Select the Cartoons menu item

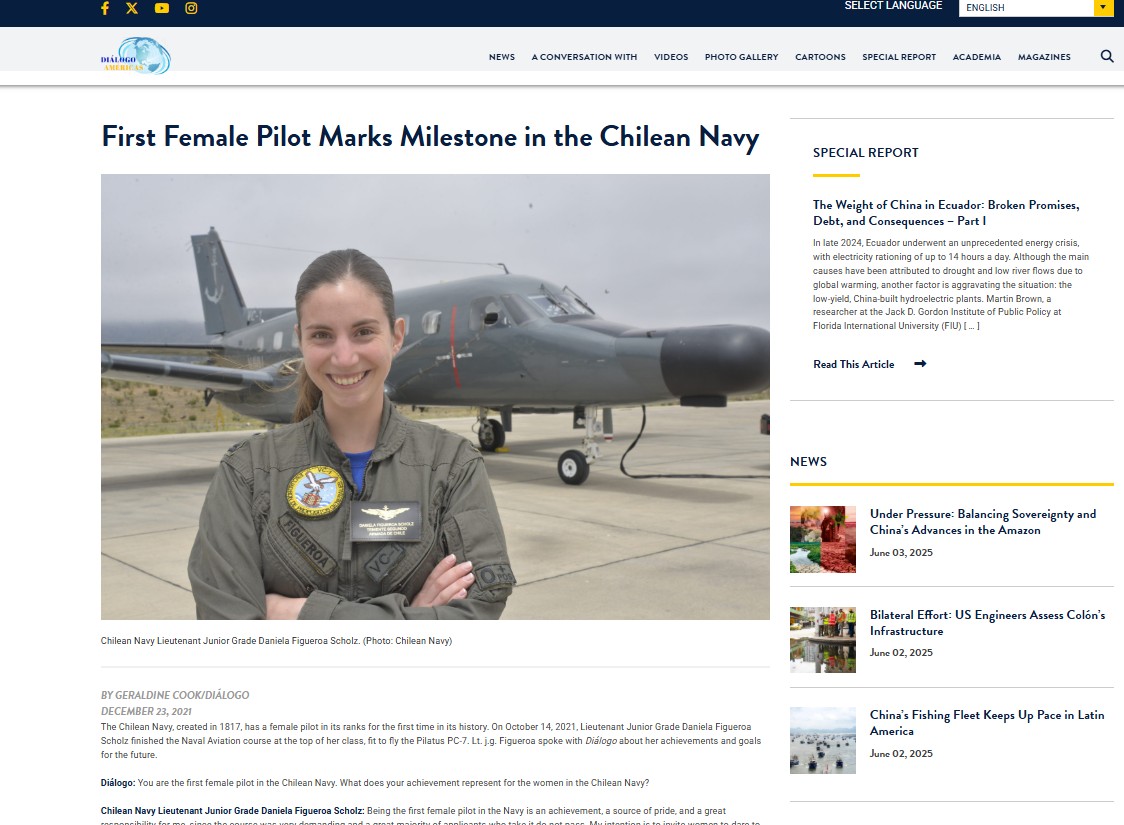point(820,57)
